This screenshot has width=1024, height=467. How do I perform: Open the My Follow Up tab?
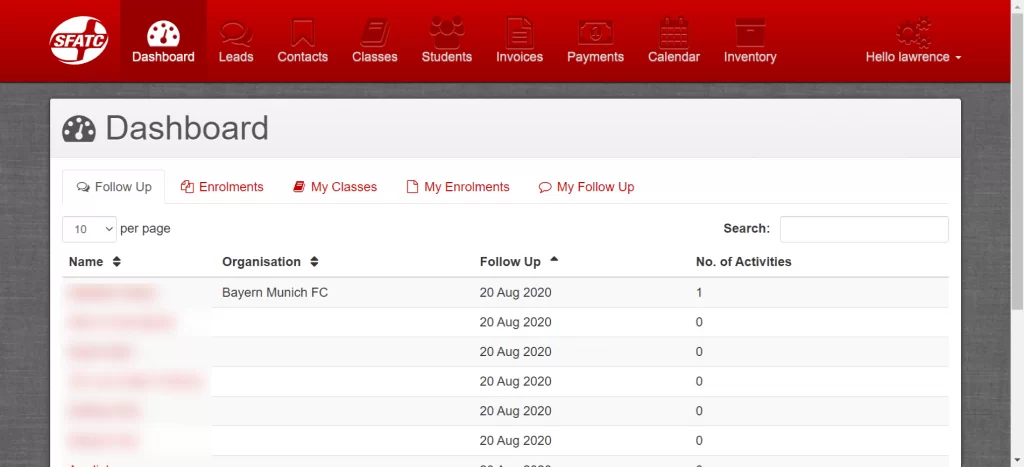(x=586, y=187)
